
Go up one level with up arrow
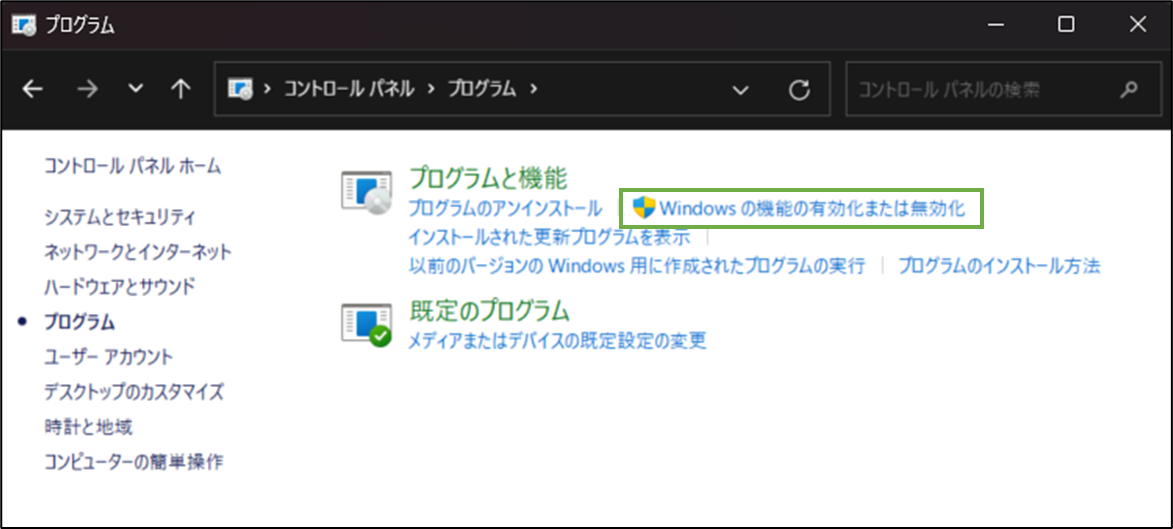click(180, 90)
